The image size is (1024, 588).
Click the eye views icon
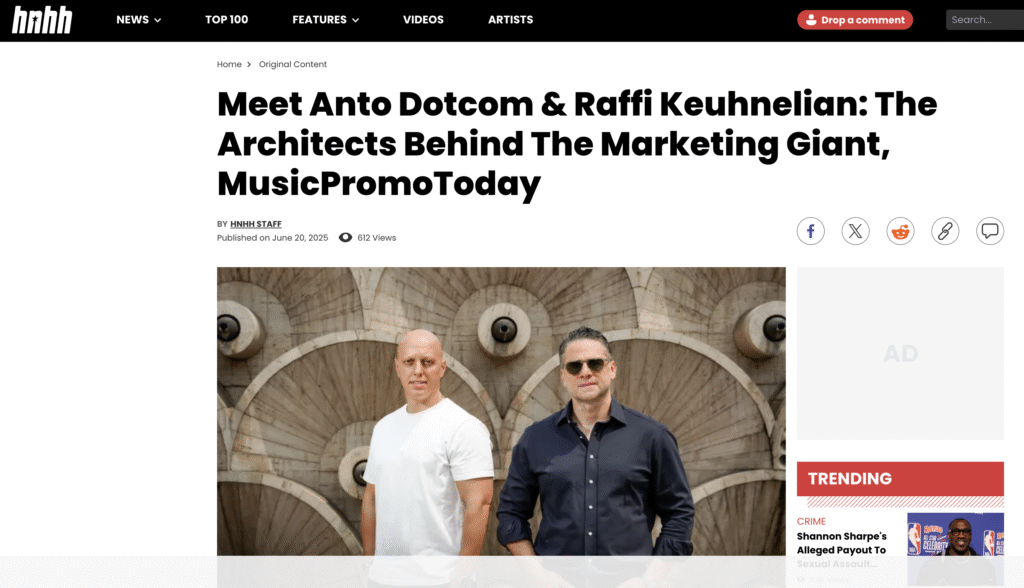(x=345, y=238)
